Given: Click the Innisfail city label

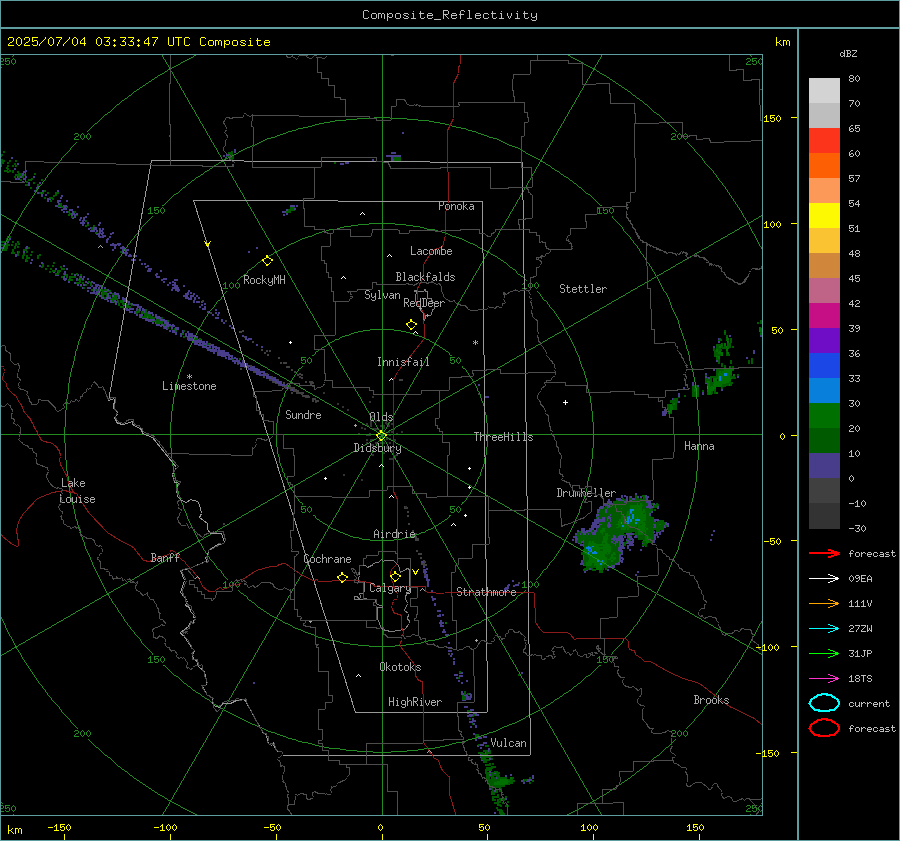Looking at the screenshot, I should tap(403, 362).
